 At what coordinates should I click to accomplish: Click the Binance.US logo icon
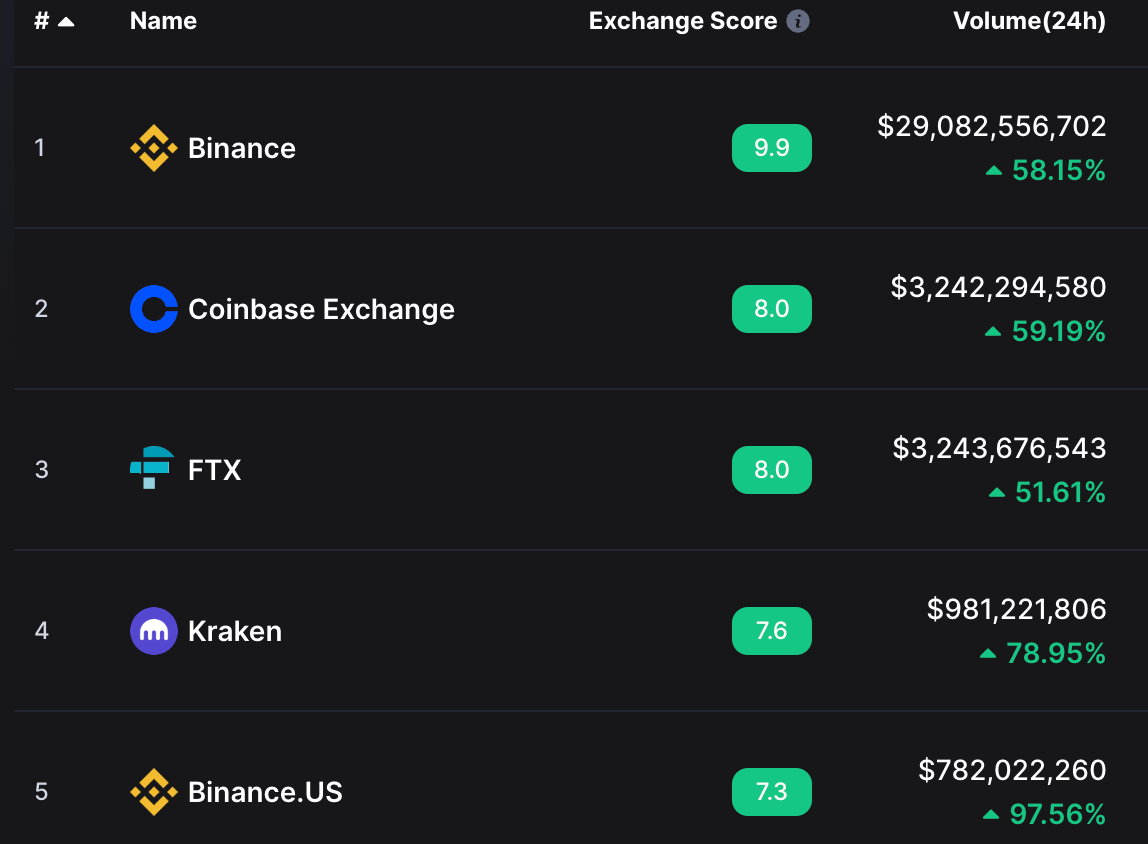tap(154, 792)
